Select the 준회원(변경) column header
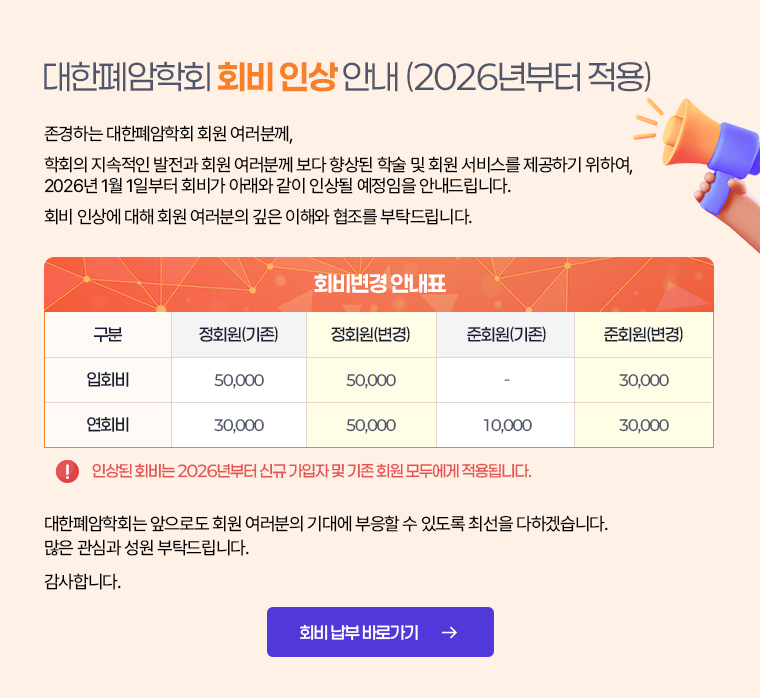Viewport: 760px width, 698px height. point(643,335)
